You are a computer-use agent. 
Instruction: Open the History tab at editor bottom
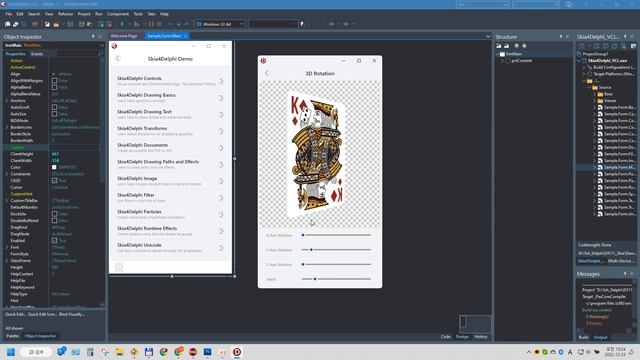click(x=480, y=337)
